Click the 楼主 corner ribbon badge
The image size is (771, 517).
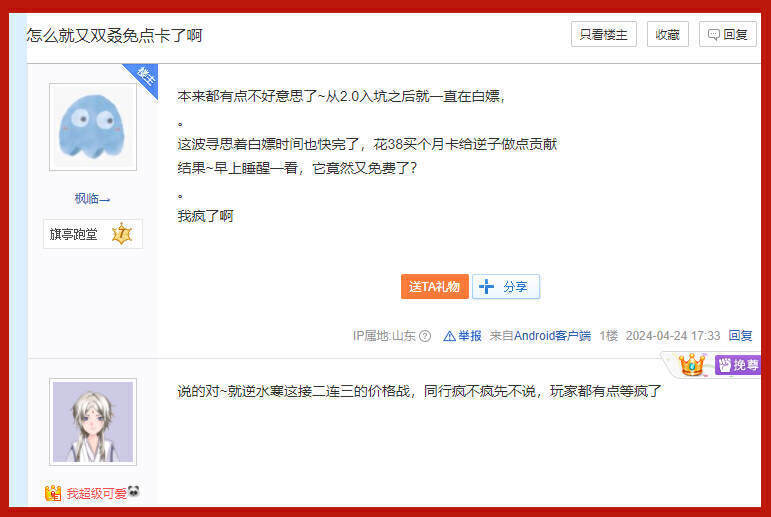coord(143,79)
